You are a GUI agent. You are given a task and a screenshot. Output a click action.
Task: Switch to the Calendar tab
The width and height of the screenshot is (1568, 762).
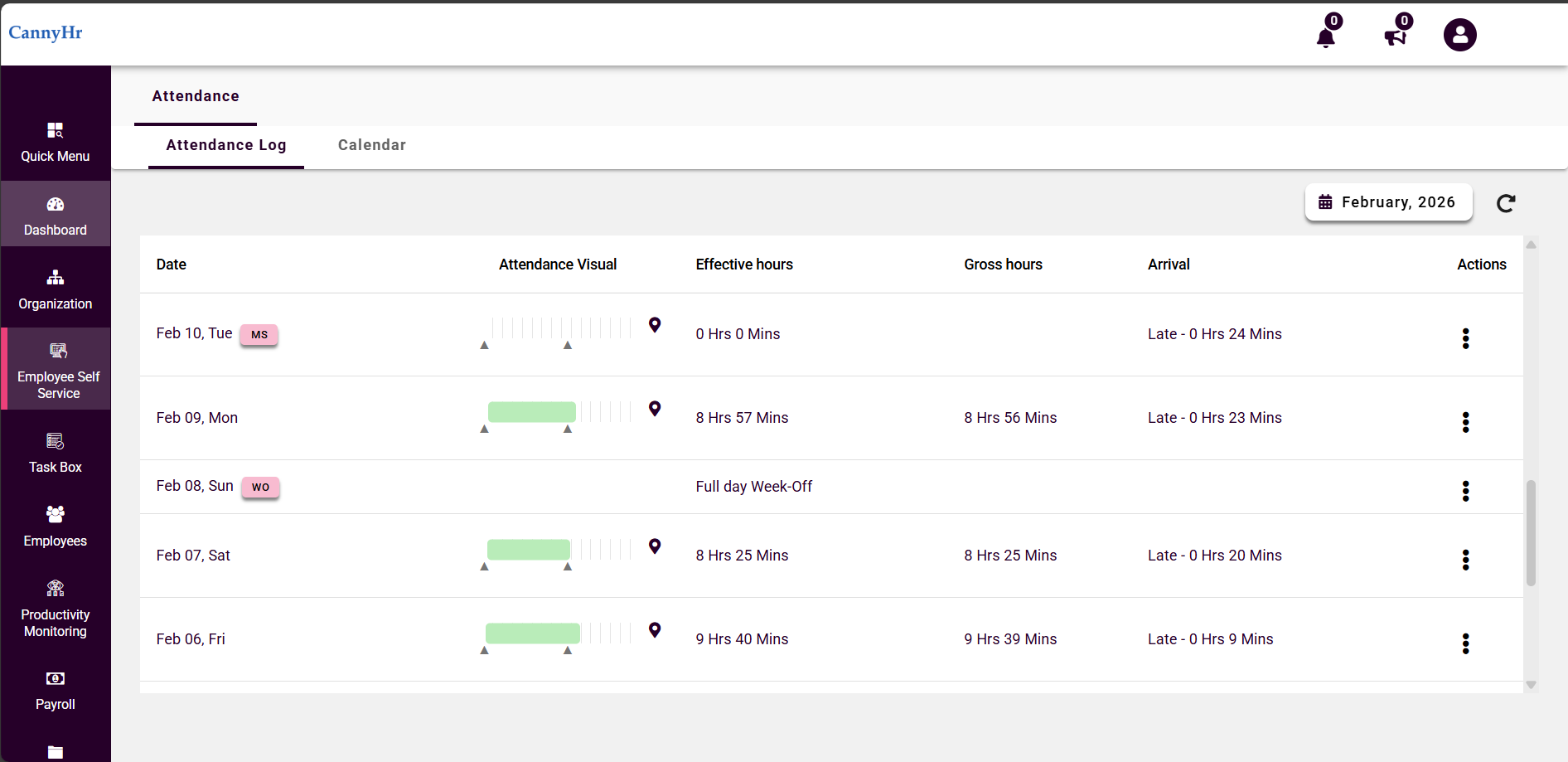click(x=372, y=145)
